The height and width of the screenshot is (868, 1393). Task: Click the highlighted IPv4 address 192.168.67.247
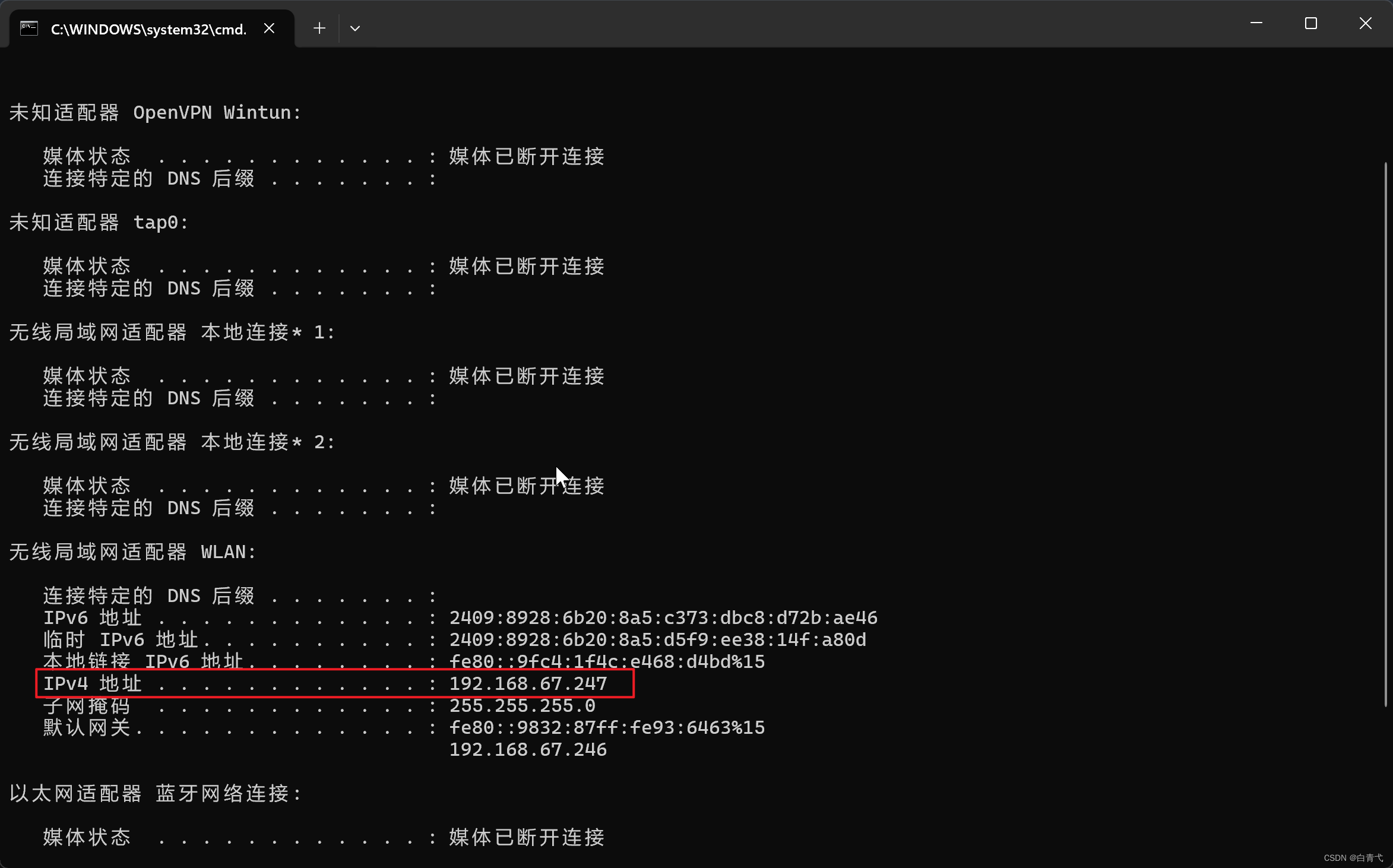[528, 683]
